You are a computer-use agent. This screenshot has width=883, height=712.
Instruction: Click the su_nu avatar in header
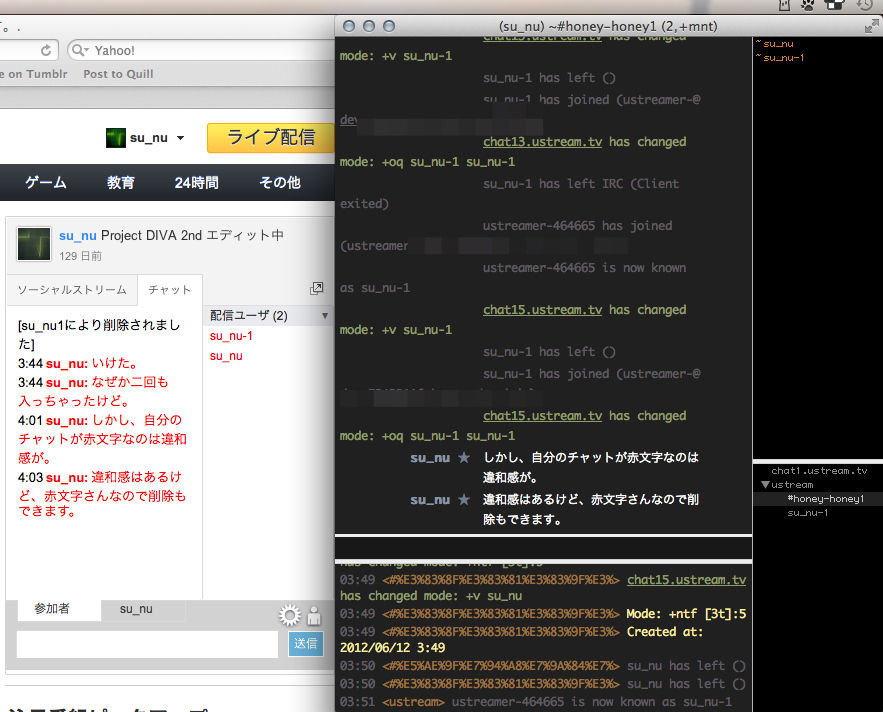click(116, 138)
